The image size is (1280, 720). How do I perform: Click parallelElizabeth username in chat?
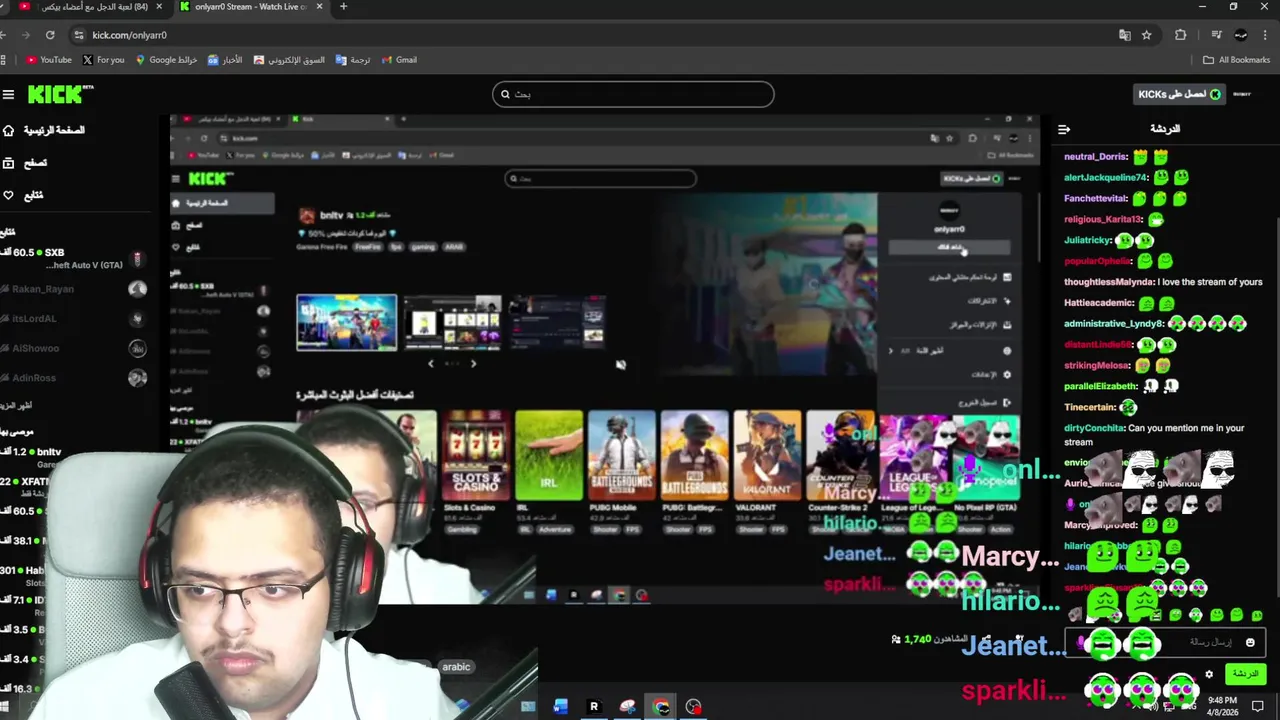pyautogui.click(x=1100, y=386)
